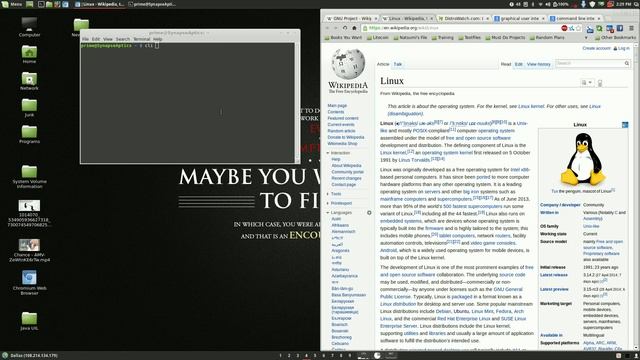Viewport: 640px width, 360px height.
Task: Switch to DistroWatch.com browser tab
Action: click(463, 18)
